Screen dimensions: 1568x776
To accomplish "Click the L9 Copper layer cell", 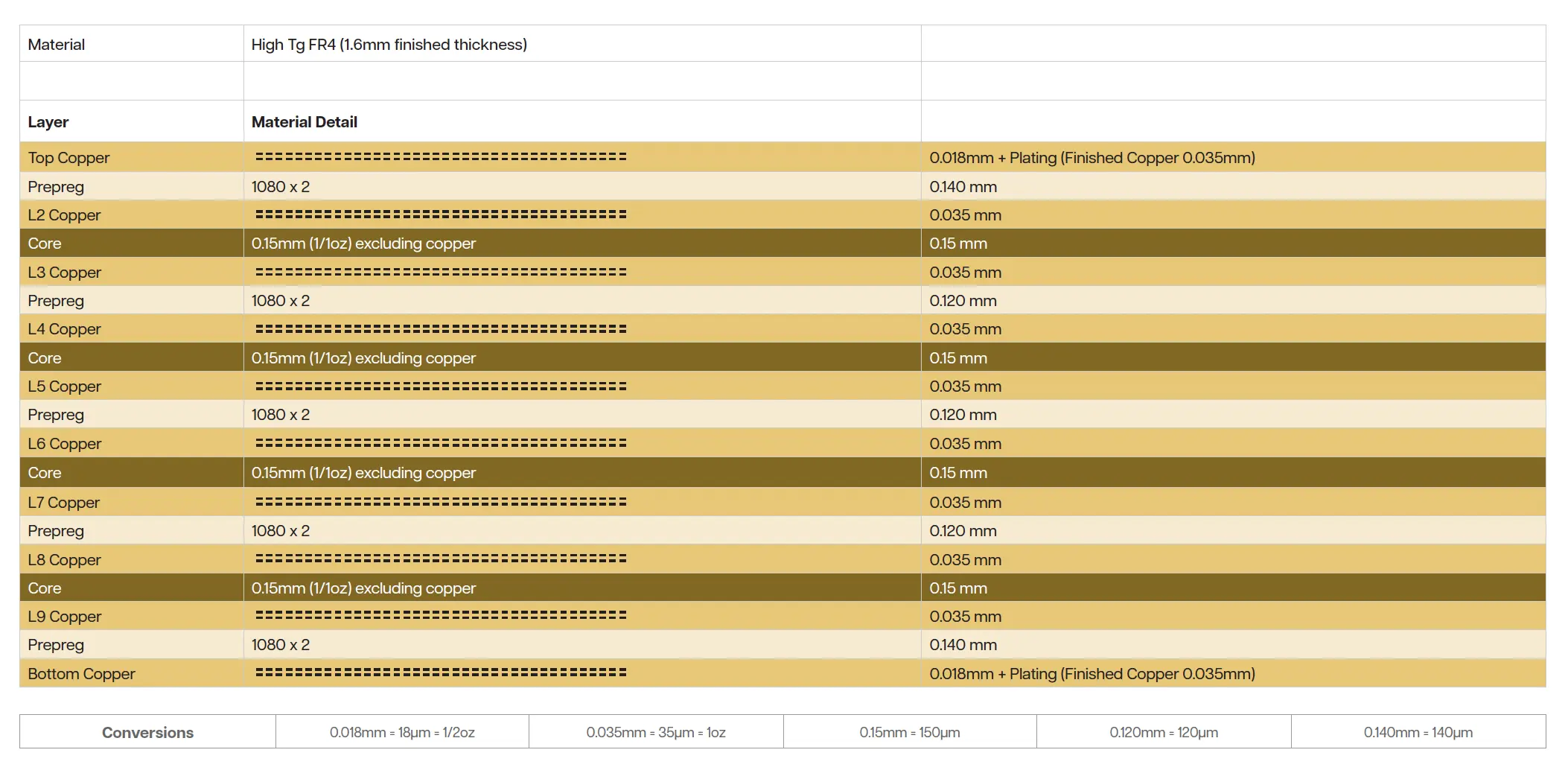I will 64,617.
